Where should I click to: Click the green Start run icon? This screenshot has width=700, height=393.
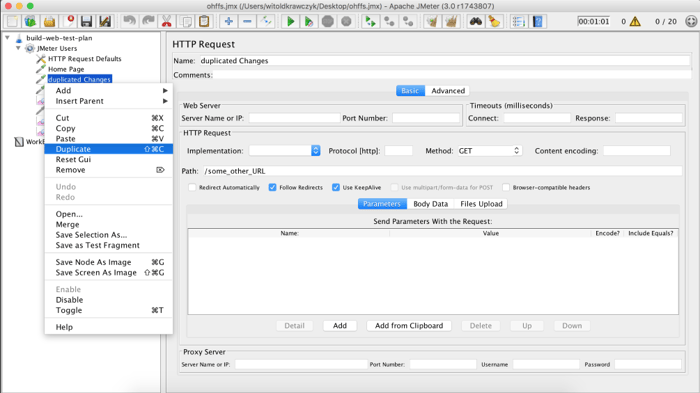[290, 21]
